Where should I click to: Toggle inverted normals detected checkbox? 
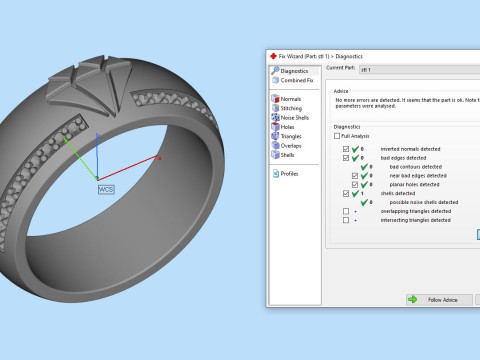346,149
